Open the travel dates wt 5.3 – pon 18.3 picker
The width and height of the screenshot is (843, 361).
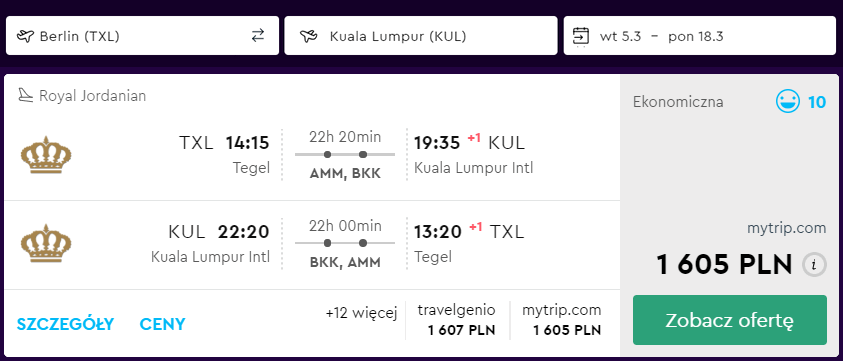coord(699,36)
